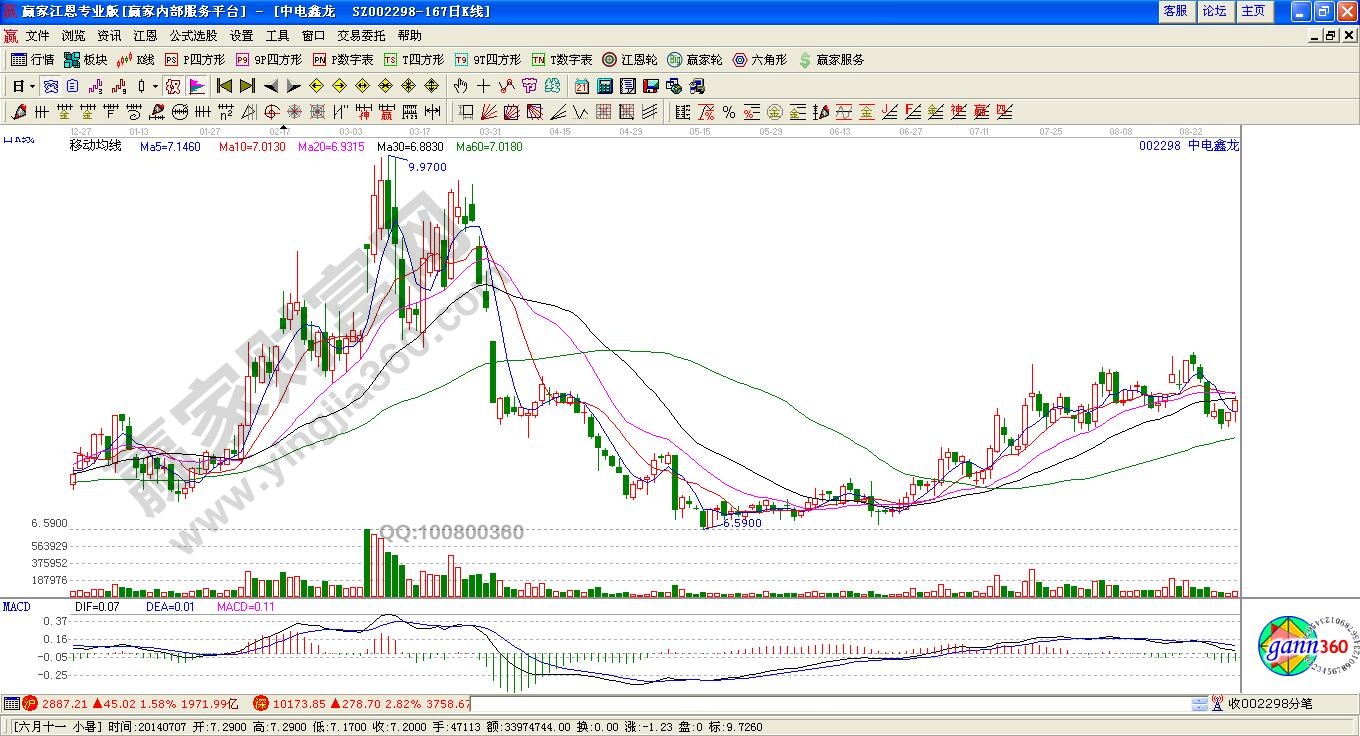Open the 板块 sector view

click(x=85, y=60)
